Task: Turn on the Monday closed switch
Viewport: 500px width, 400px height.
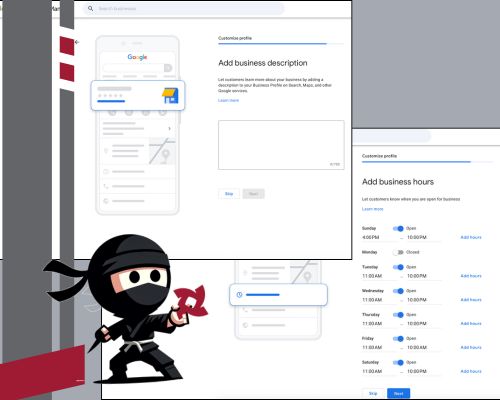Action: click(398, 252)
